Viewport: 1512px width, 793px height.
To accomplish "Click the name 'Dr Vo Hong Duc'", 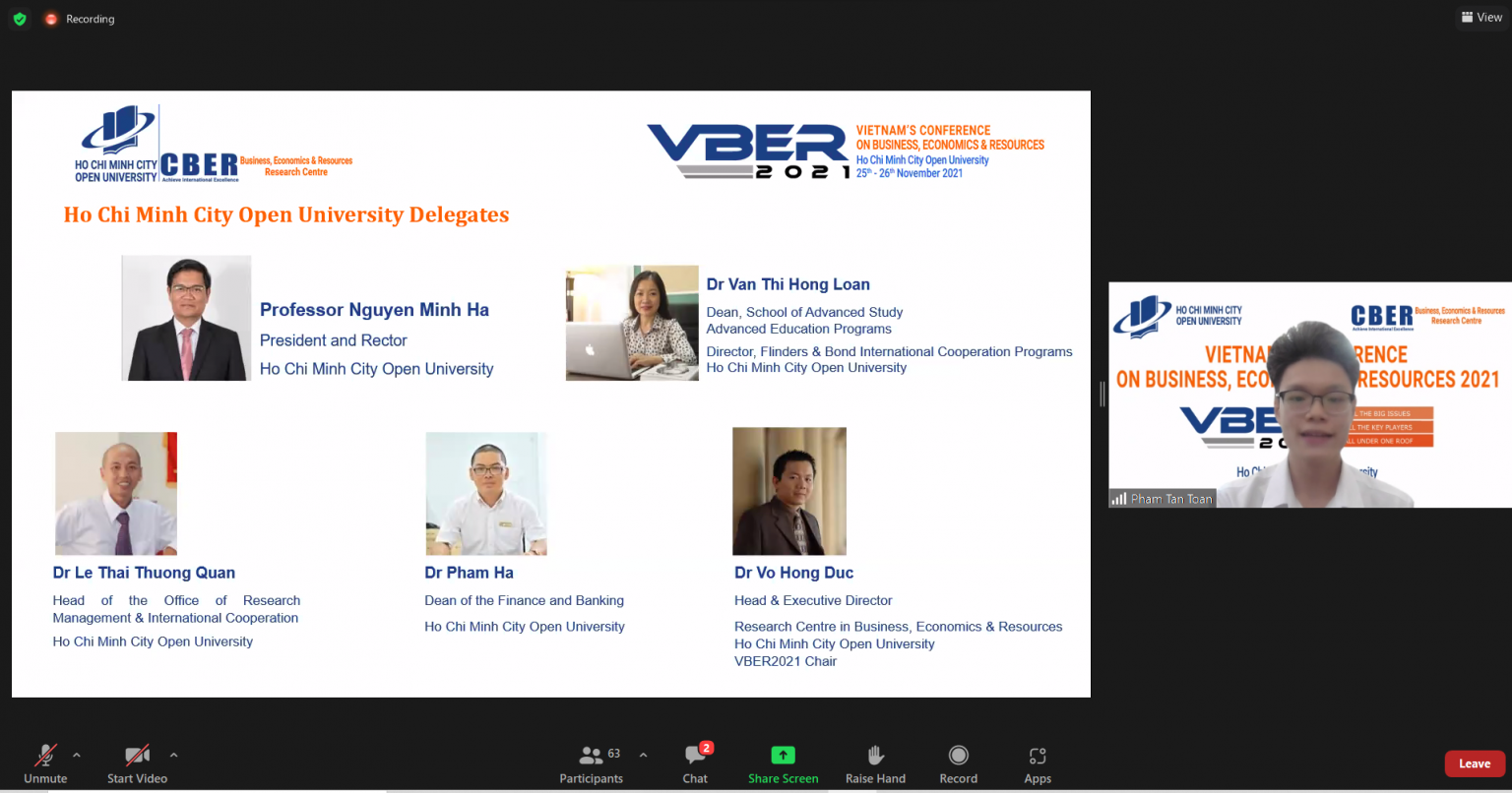I will 793,573.
